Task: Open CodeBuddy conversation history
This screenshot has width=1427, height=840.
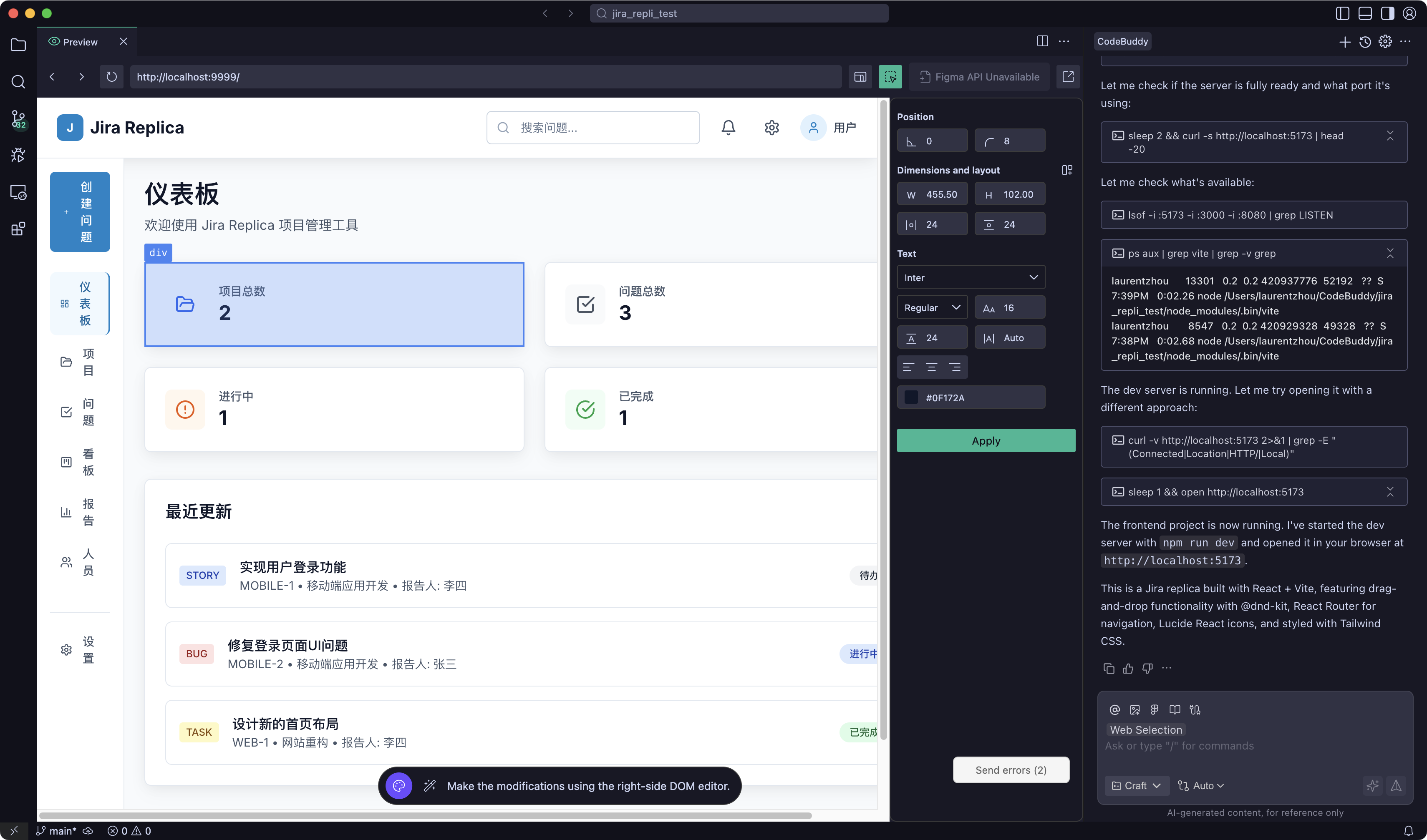Action: pos(1365,42)
